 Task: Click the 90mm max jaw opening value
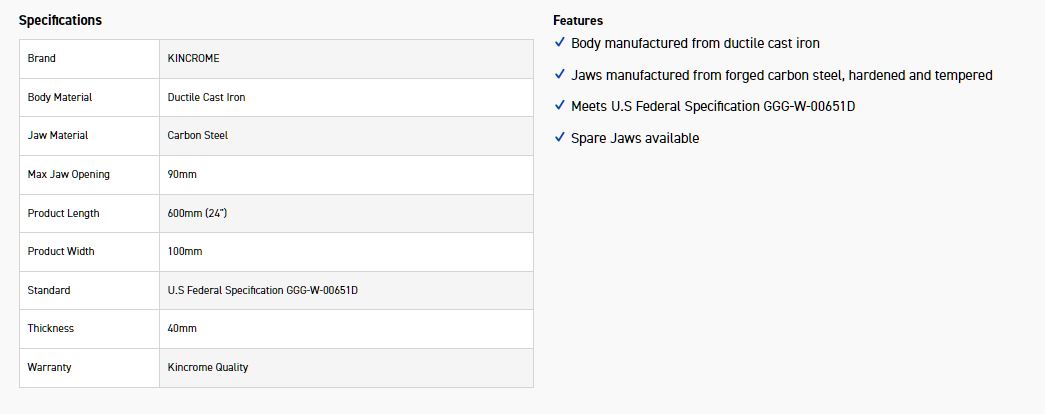tap(182, 174)
